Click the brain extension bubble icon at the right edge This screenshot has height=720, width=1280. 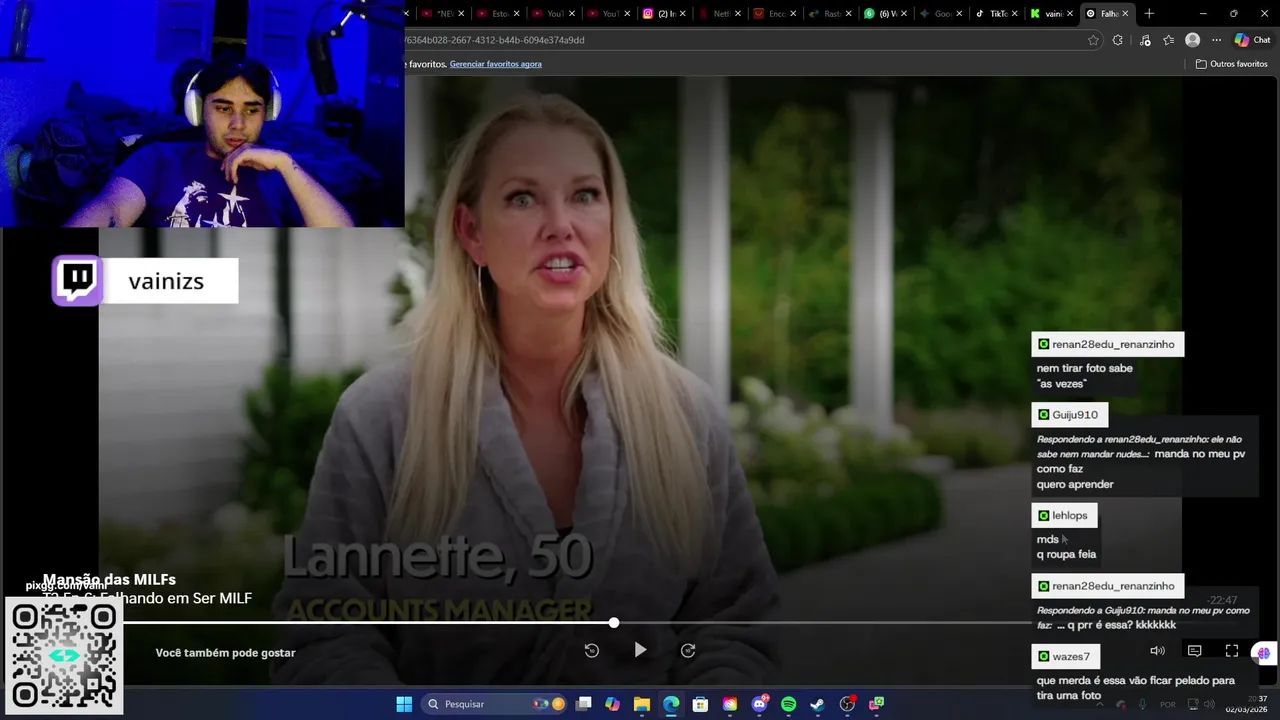(x=1264, y=653)
